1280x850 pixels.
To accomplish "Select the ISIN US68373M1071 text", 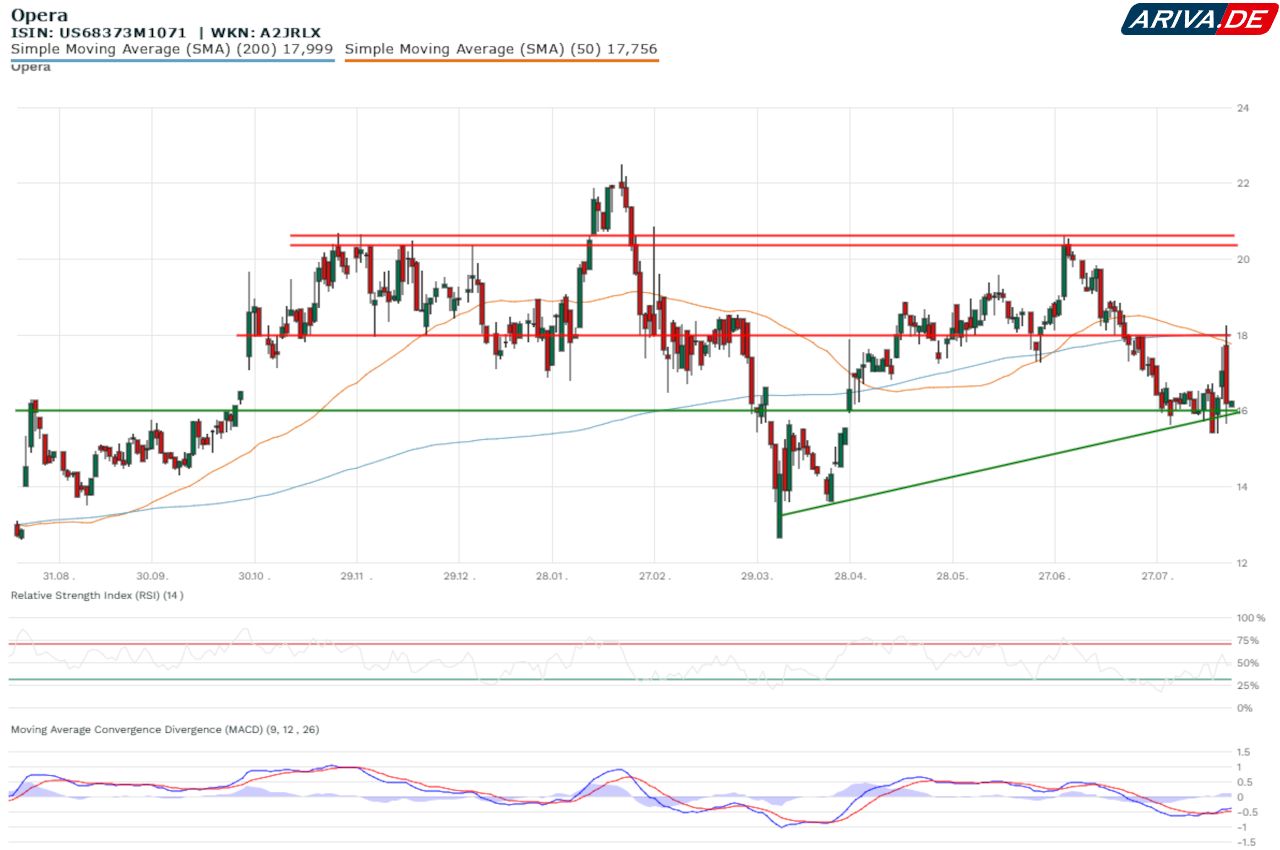I will 98,32.
